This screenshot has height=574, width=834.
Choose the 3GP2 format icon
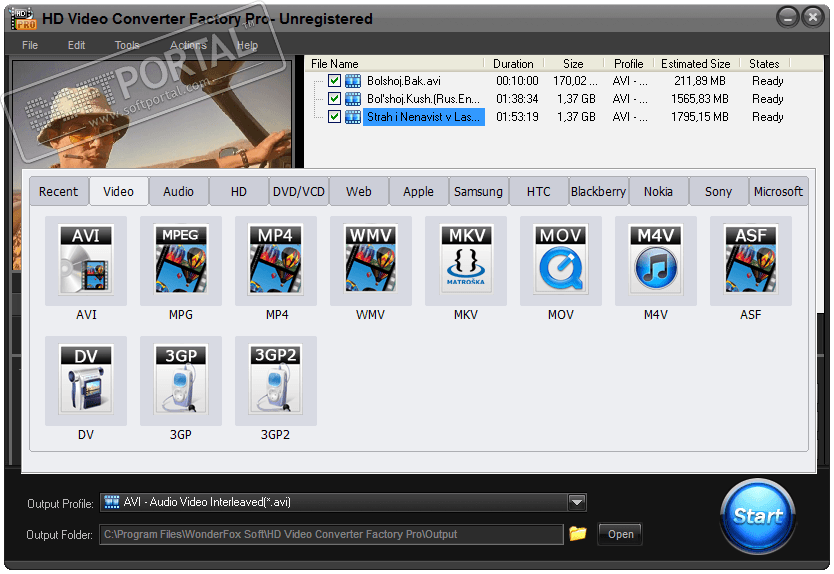click(276, 380)
